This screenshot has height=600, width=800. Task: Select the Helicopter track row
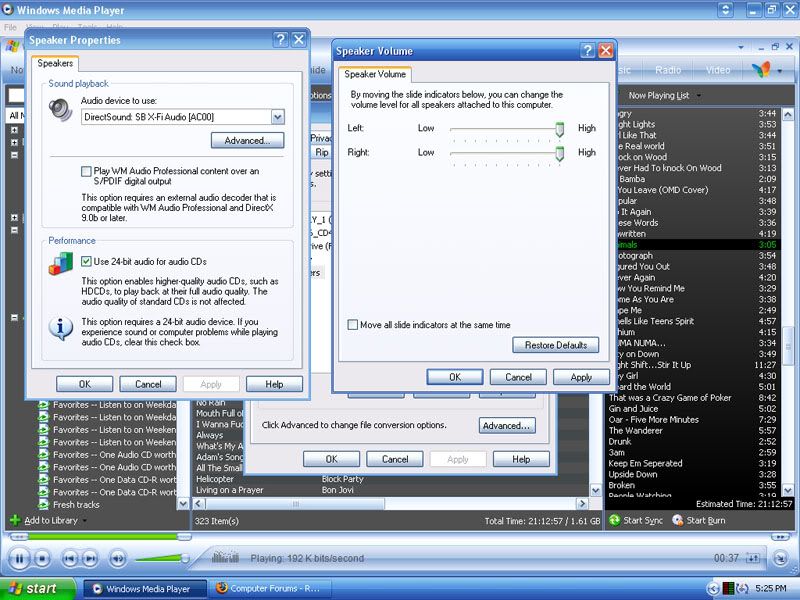coord(390,479)
